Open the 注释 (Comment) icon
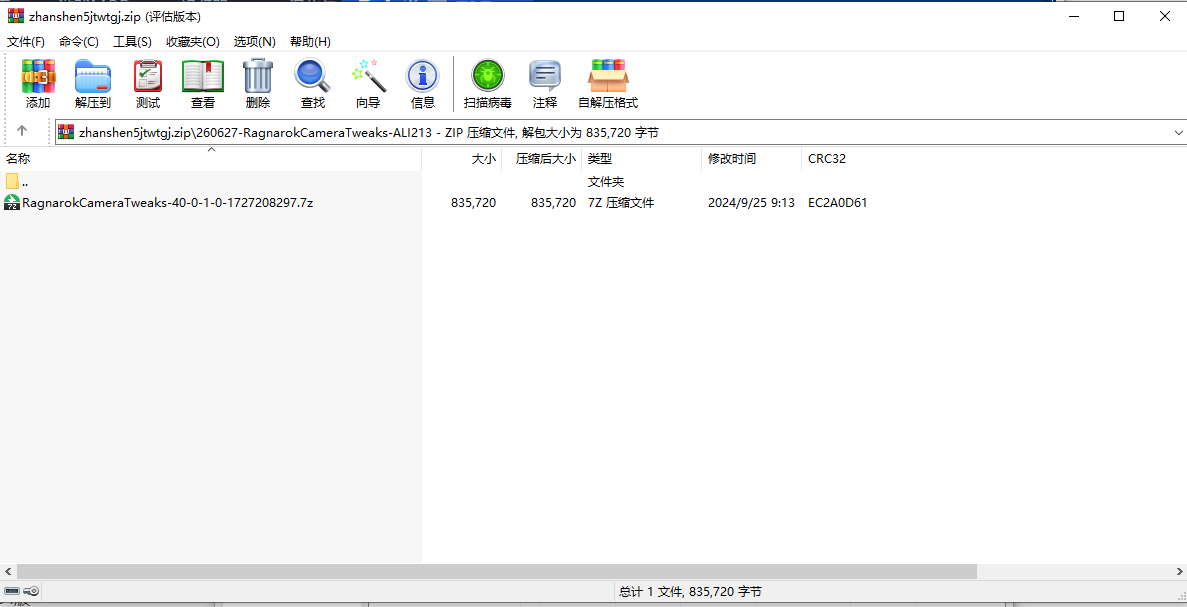The height and width of the screenshot is (607, 1187). point(544,76)
